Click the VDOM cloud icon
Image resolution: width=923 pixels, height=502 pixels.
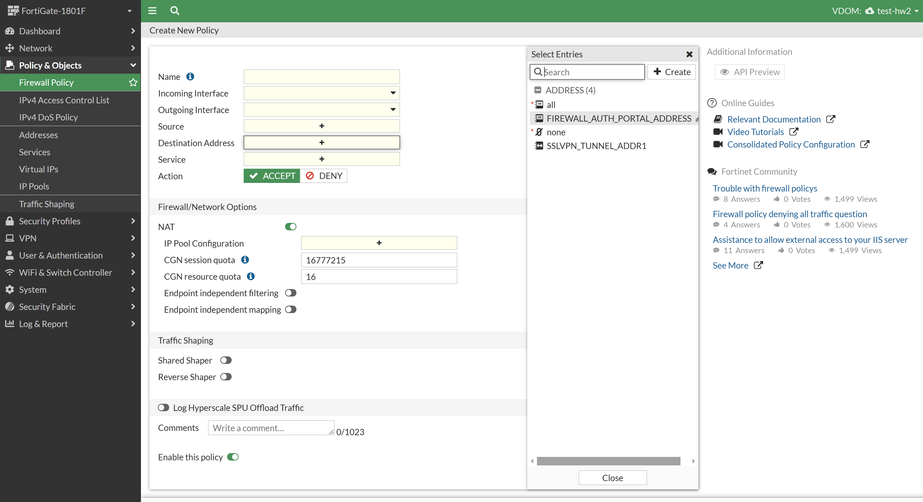[x=869, y=11]
